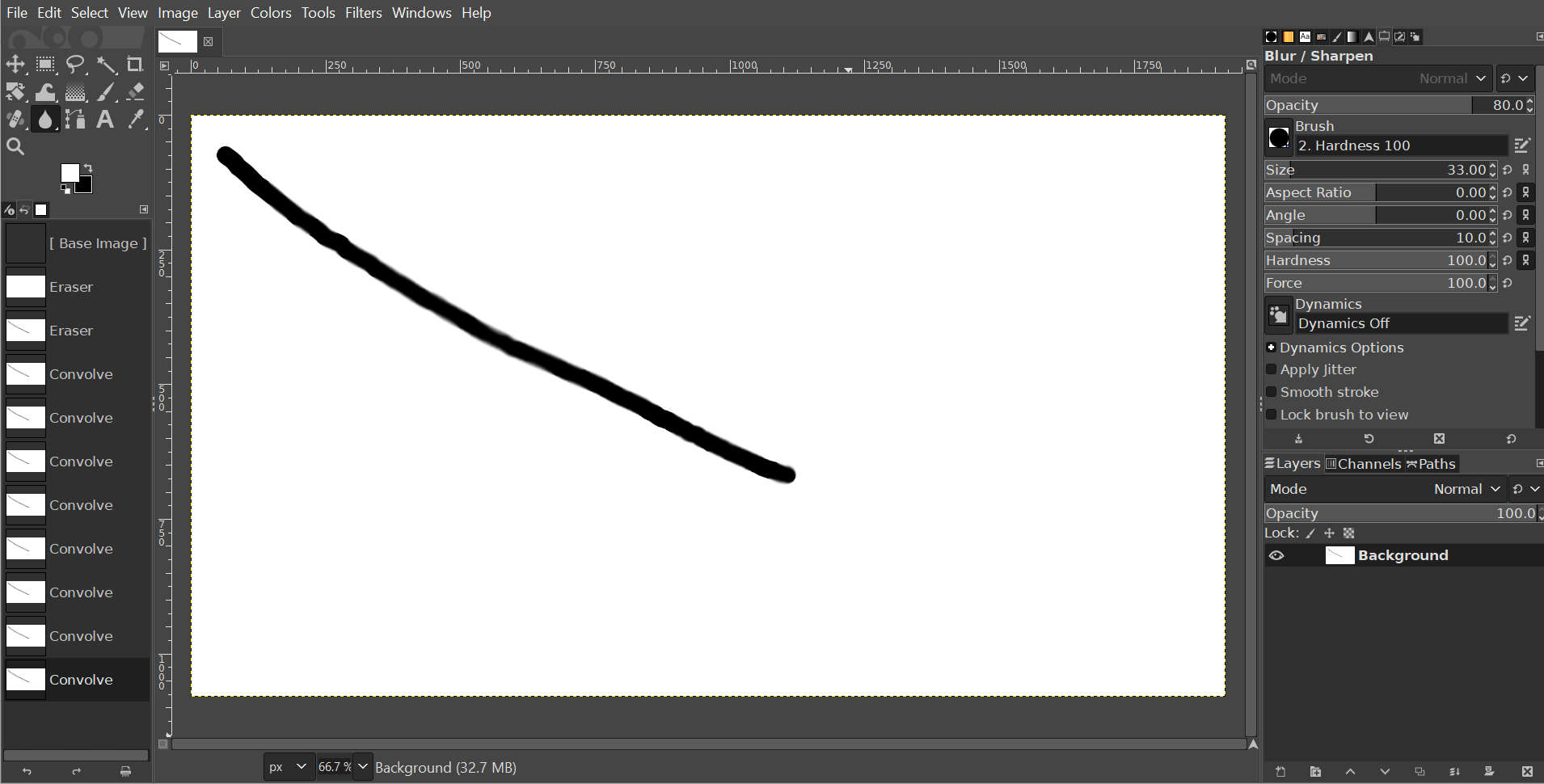Select the Free Select lasso tool
1544x784 pixels.
point(75,65)
